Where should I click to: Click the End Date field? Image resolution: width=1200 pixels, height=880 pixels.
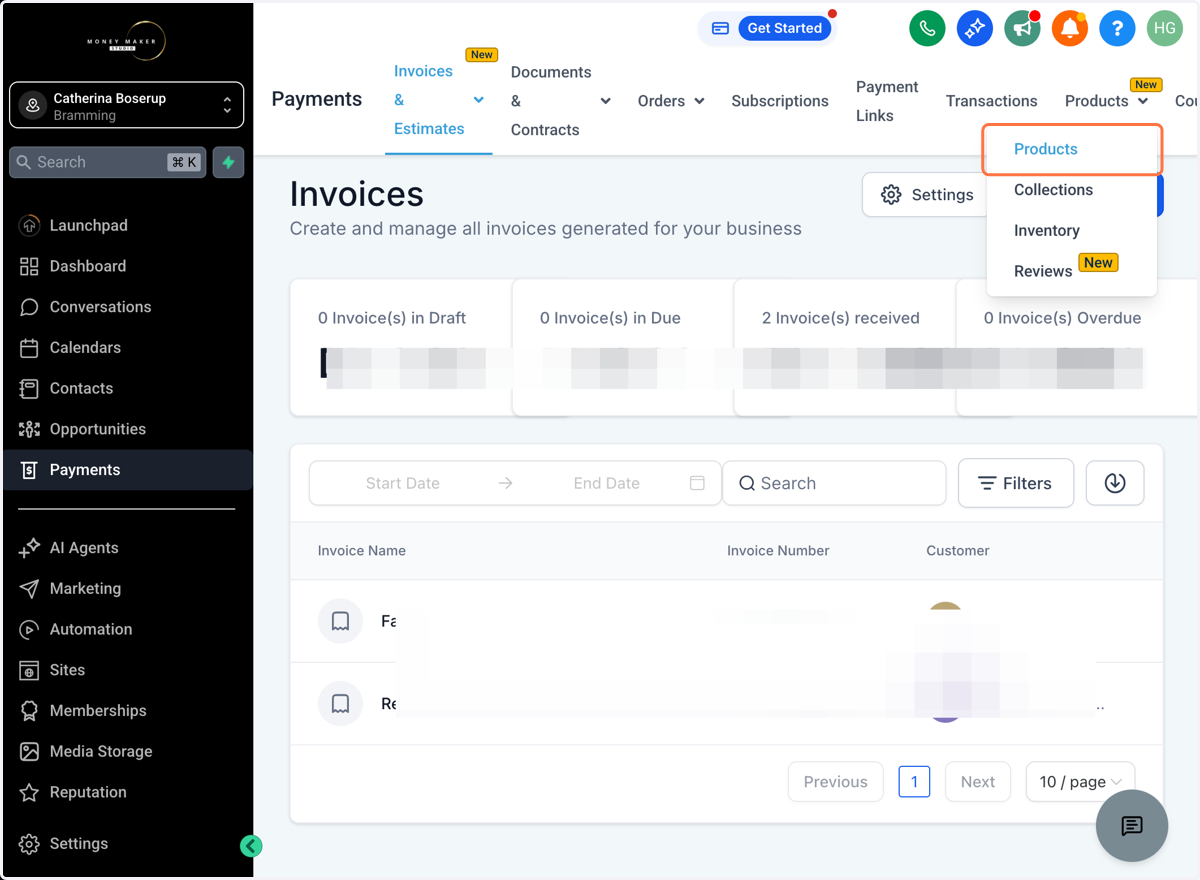606,483
